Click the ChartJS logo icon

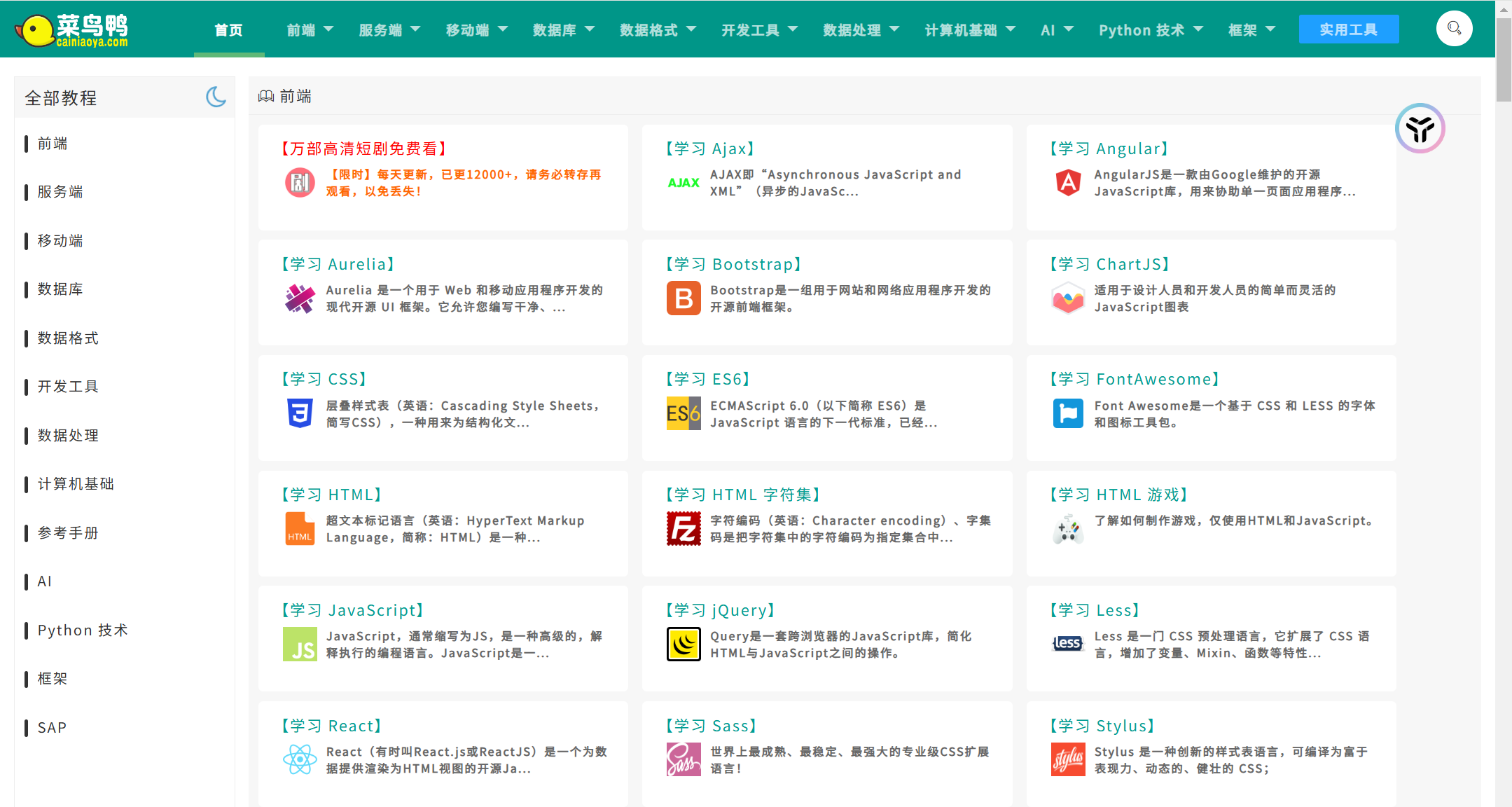coord(1068,298)
